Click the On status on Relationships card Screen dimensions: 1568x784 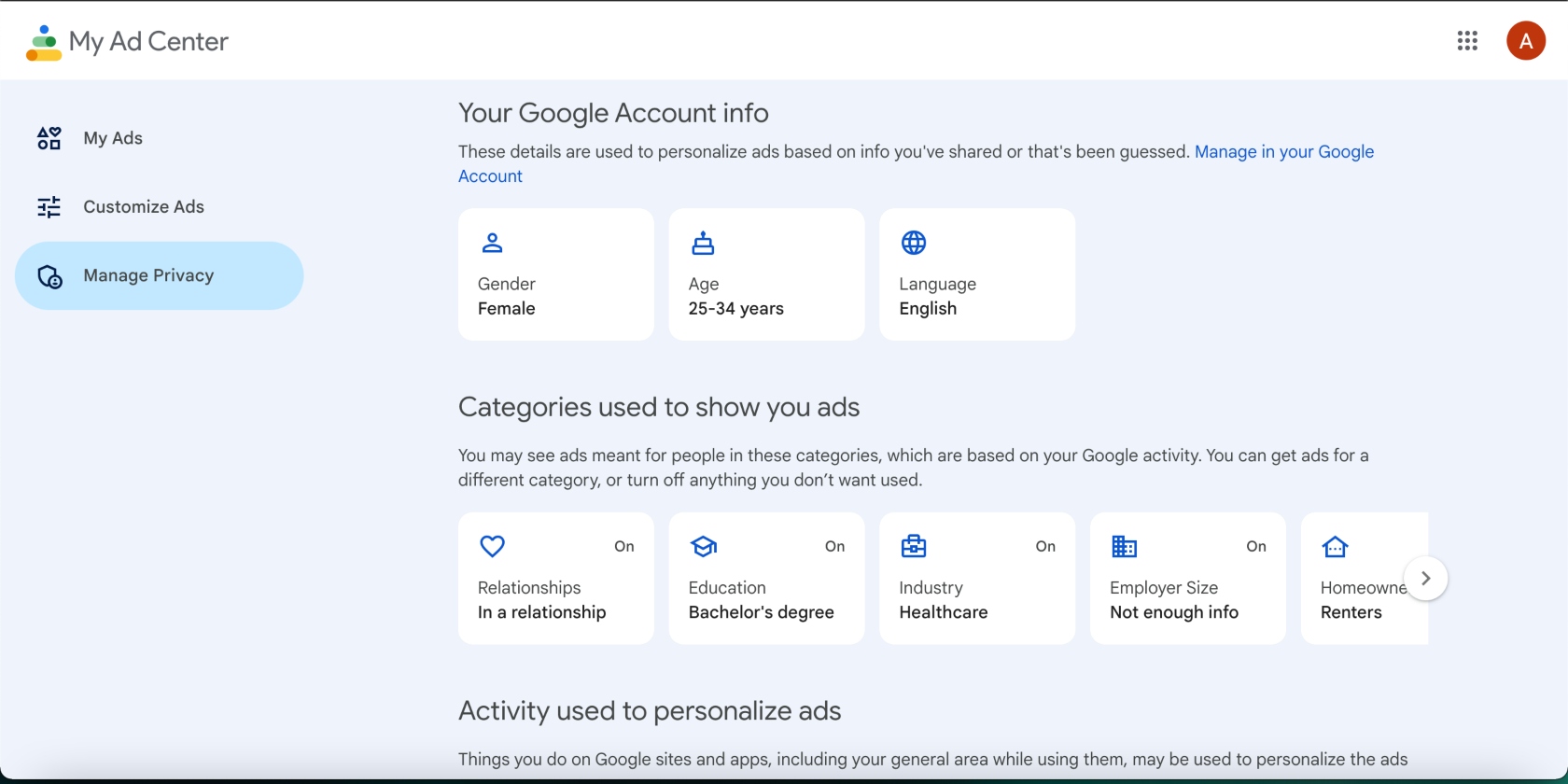pos(624,547)
